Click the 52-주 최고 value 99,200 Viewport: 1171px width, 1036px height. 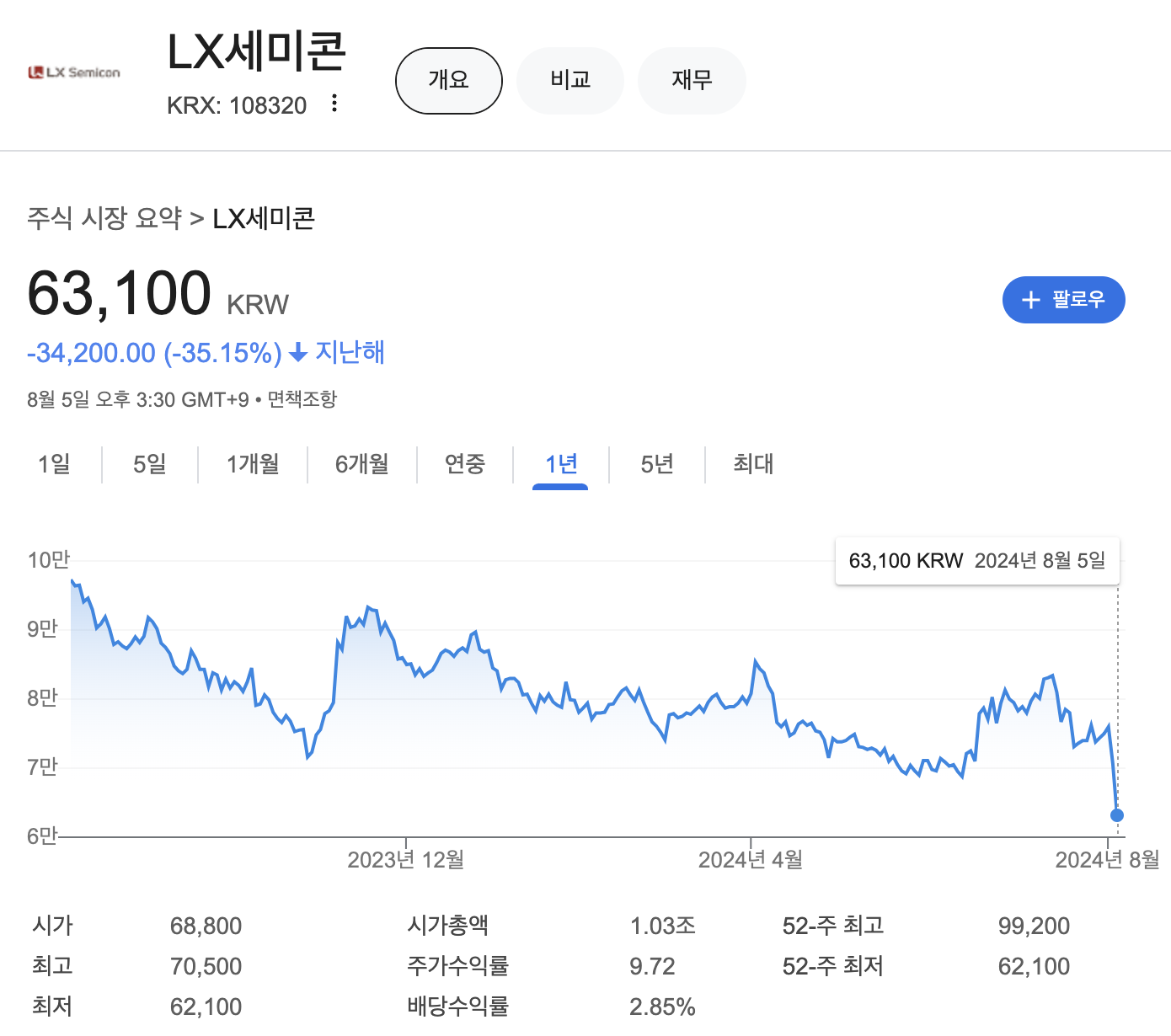pos(1034,927)
